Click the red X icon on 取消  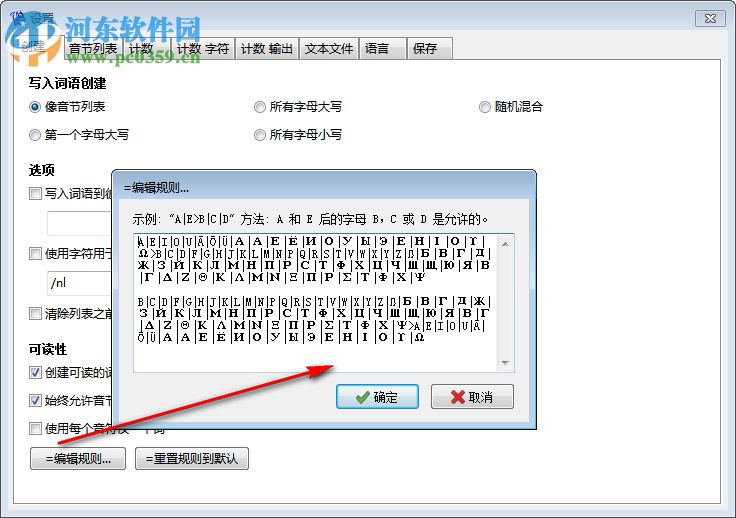pos(458,397)
